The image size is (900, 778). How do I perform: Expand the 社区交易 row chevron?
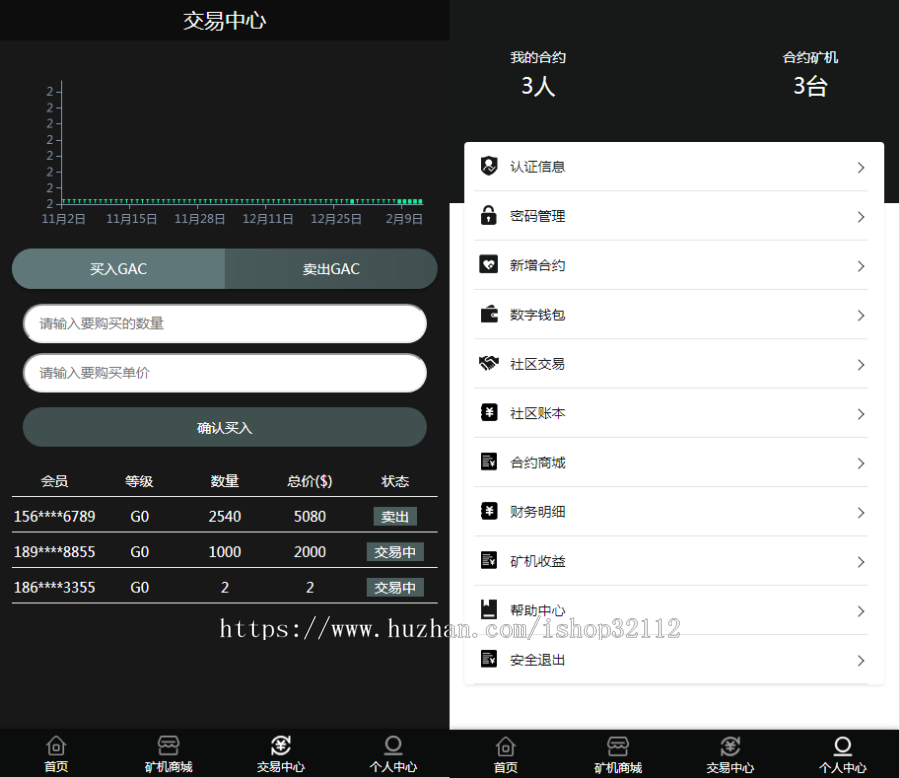click(861, 365)
